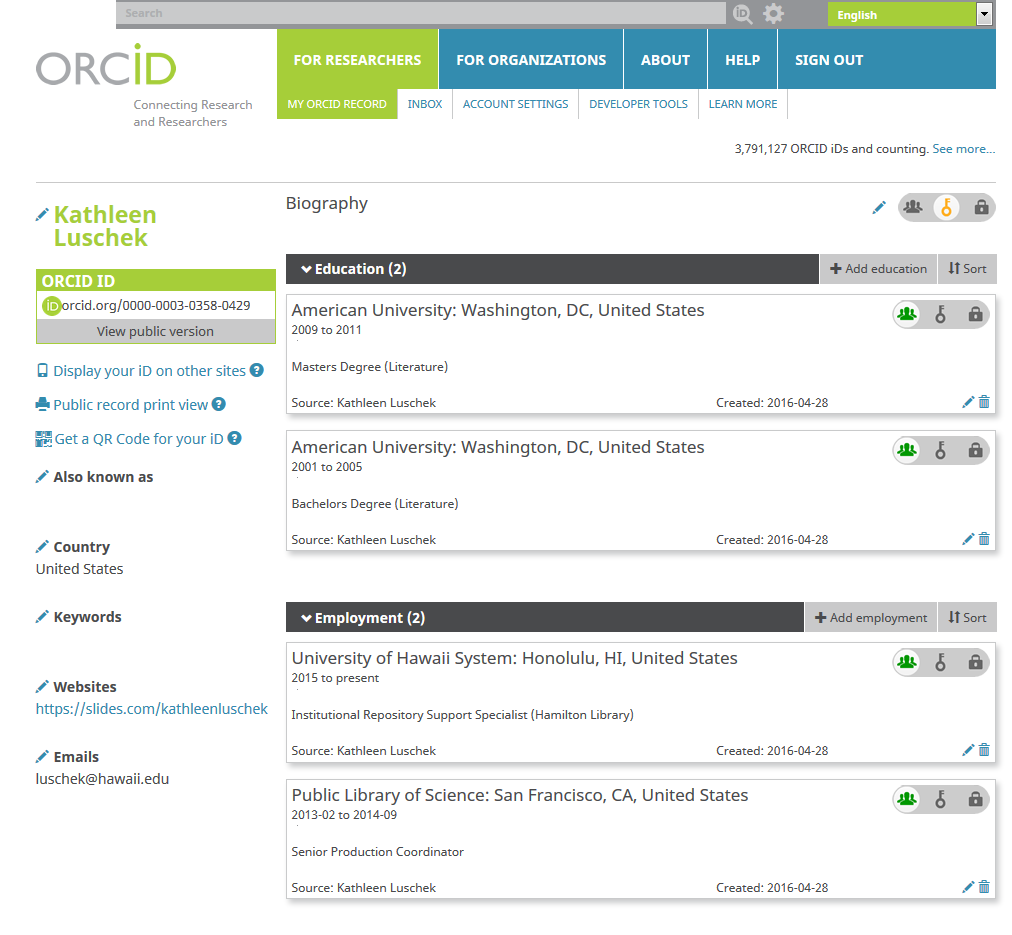
Task: Collapse the Education (2) section
Action: [307, 269]
